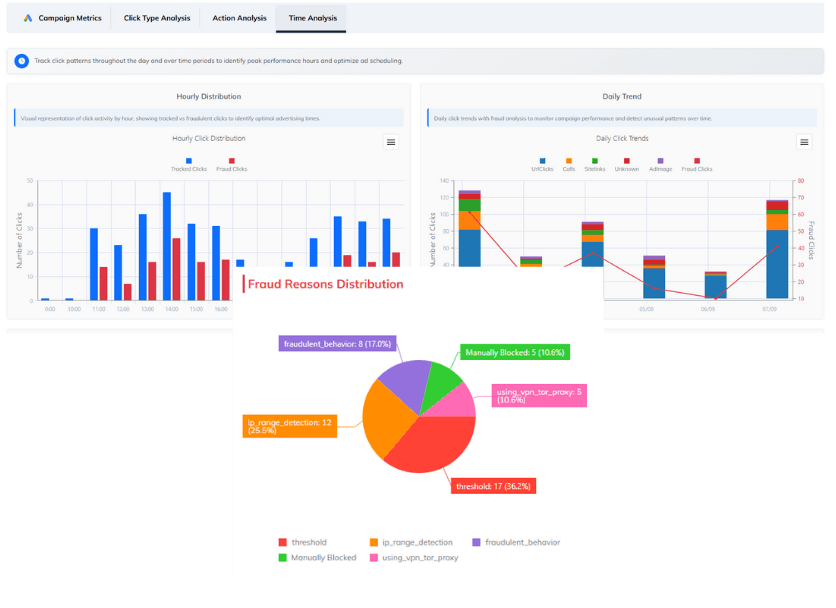Click the Time Analysis tab
The image size is (836, 608).
pos(311,18)
